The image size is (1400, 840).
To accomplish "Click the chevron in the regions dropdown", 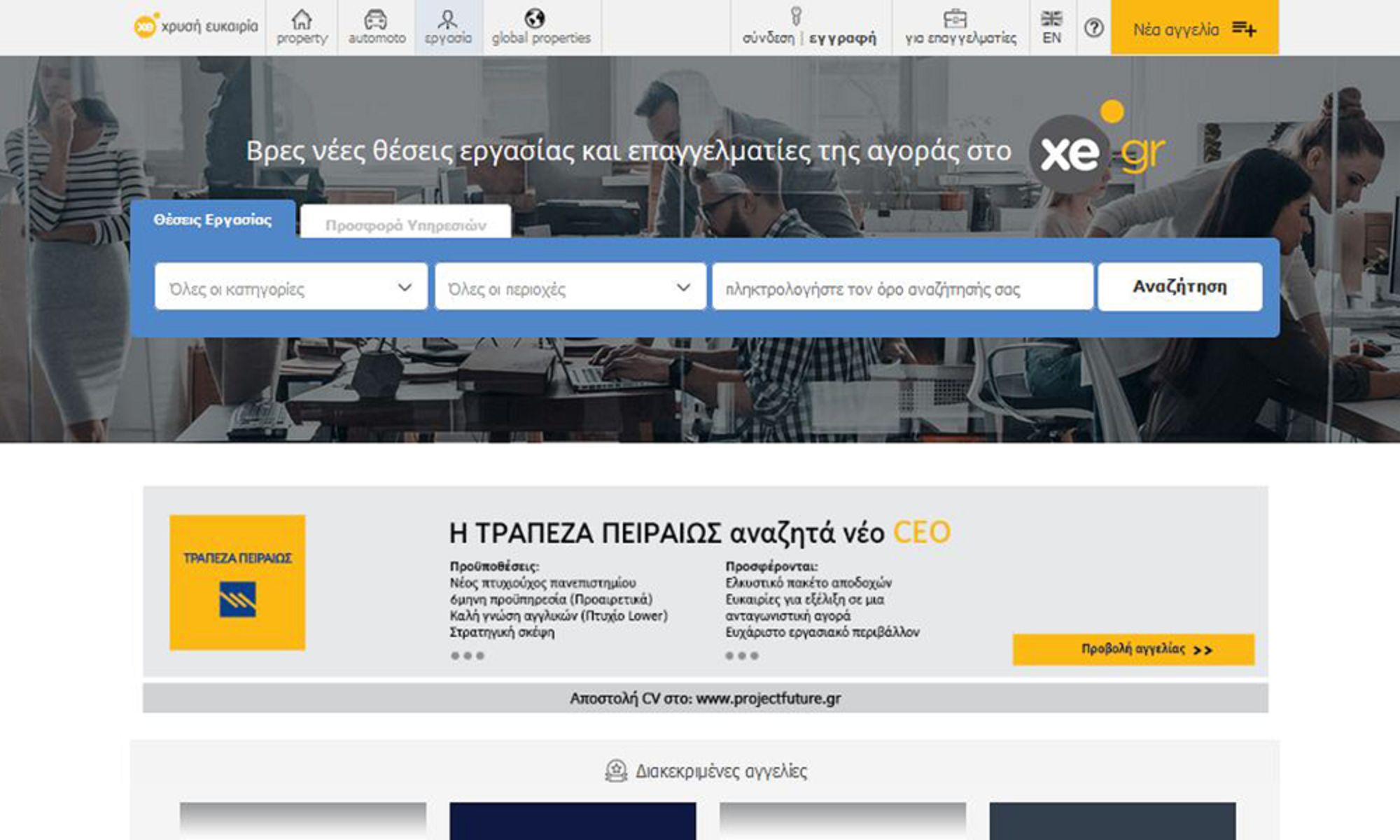I will point(683,287).
